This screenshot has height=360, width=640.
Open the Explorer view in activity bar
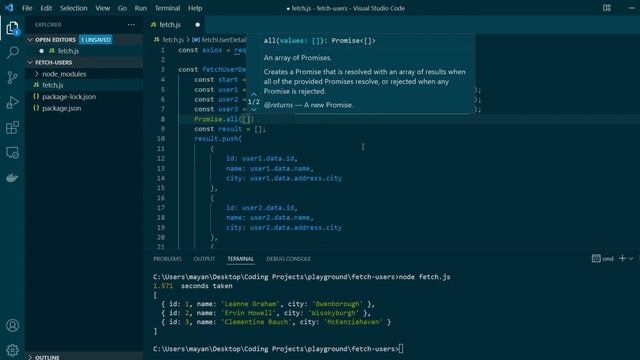click(12, 28)
